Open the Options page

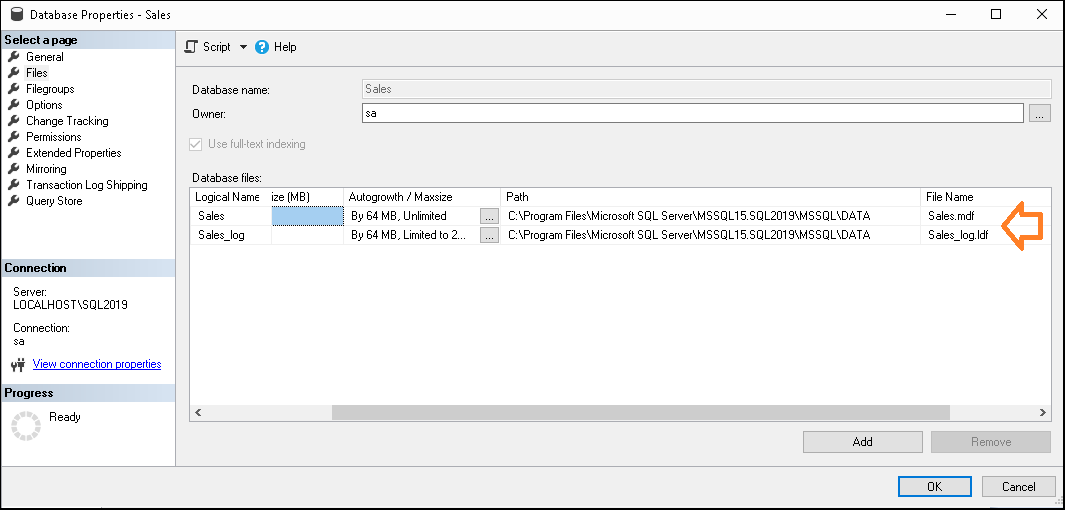pos(44,105)
